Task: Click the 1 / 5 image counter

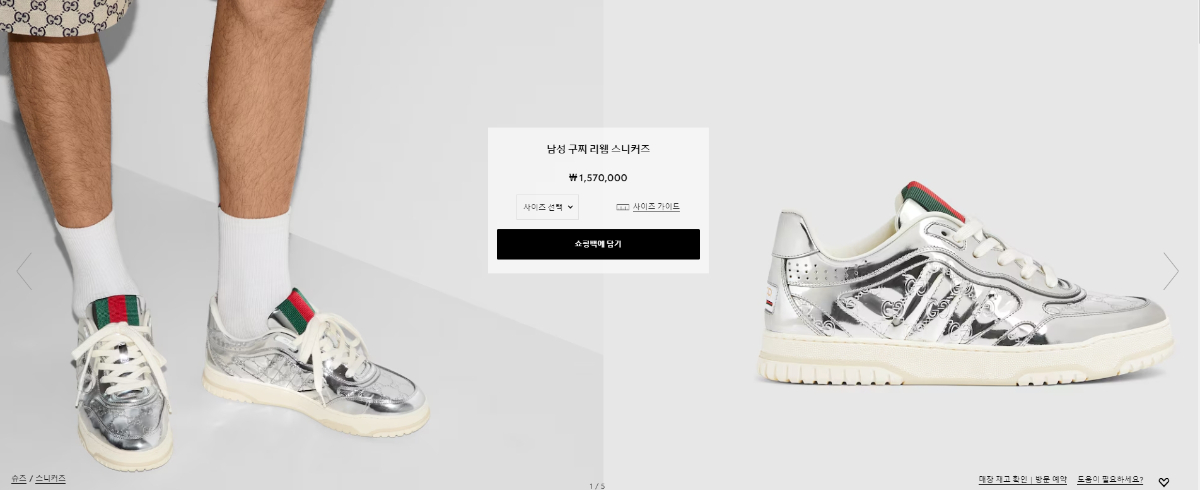Action: click(597, 486)
